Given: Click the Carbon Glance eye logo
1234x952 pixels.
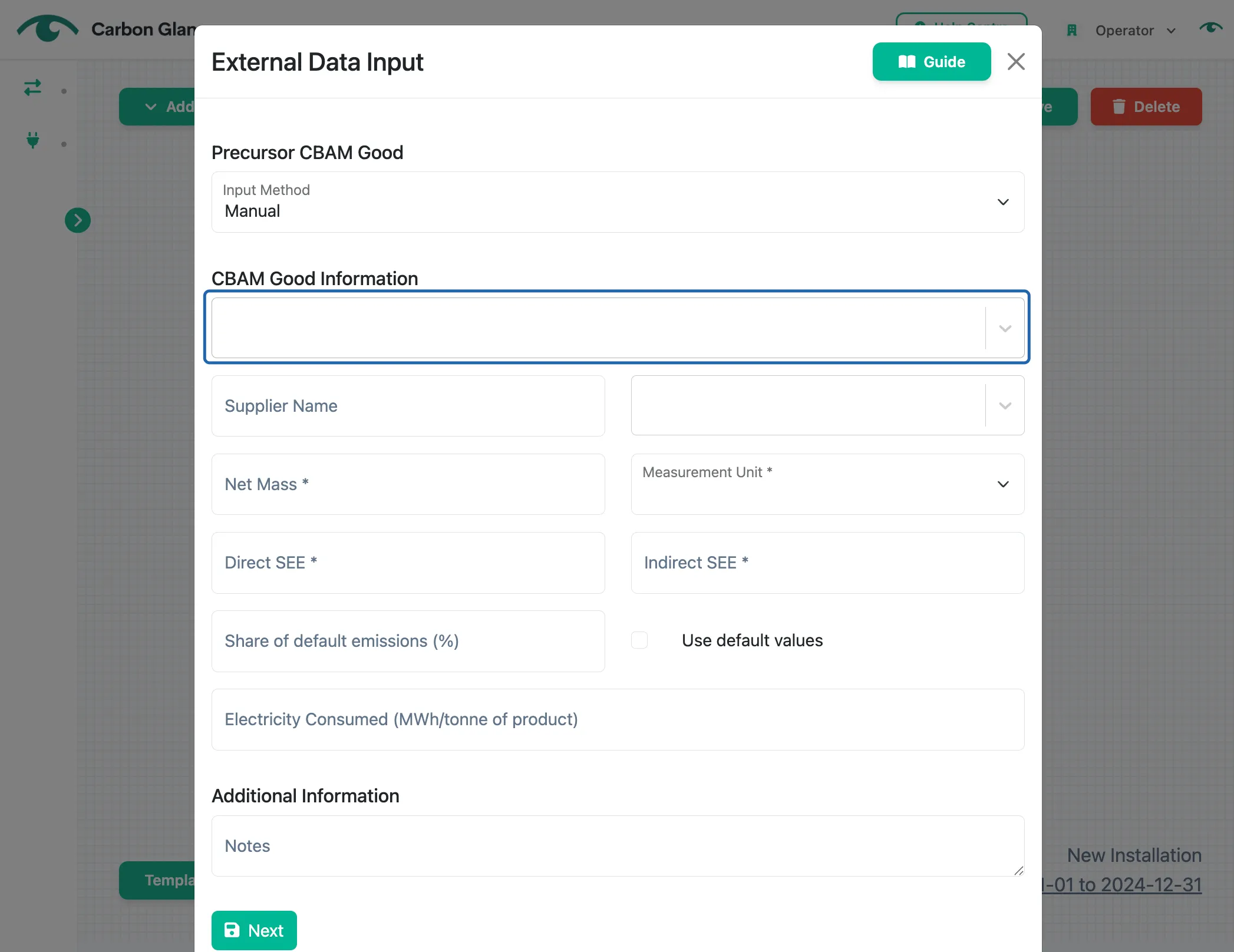Looking at the screenshot, I should (48, 28).
